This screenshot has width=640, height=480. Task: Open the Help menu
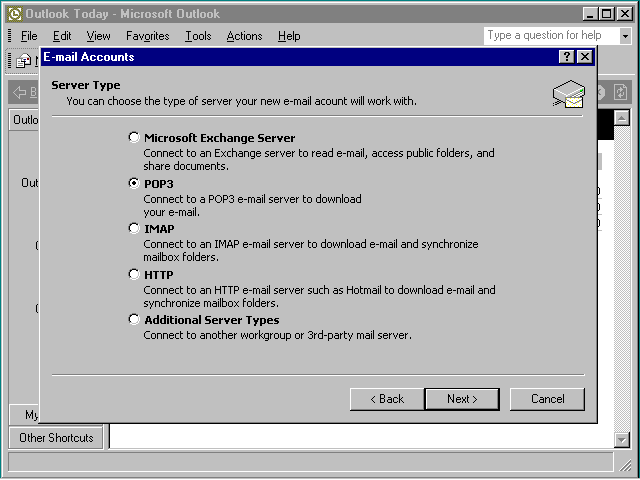click(x=289, y=36)
